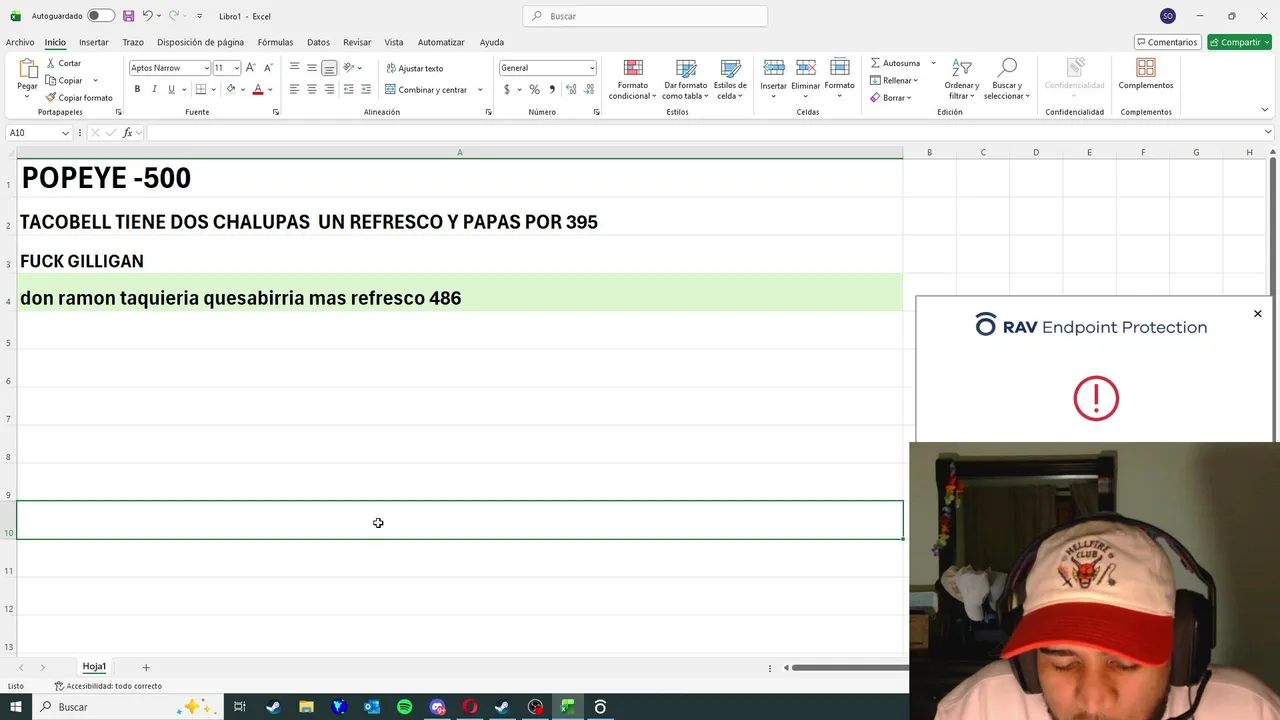Apply red font color A

tap(257, 89)
